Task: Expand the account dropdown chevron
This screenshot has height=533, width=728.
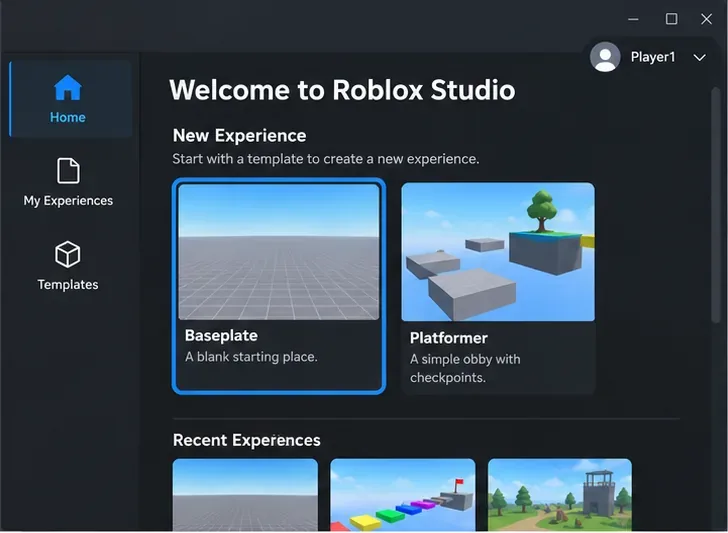Action: [699, 58]
